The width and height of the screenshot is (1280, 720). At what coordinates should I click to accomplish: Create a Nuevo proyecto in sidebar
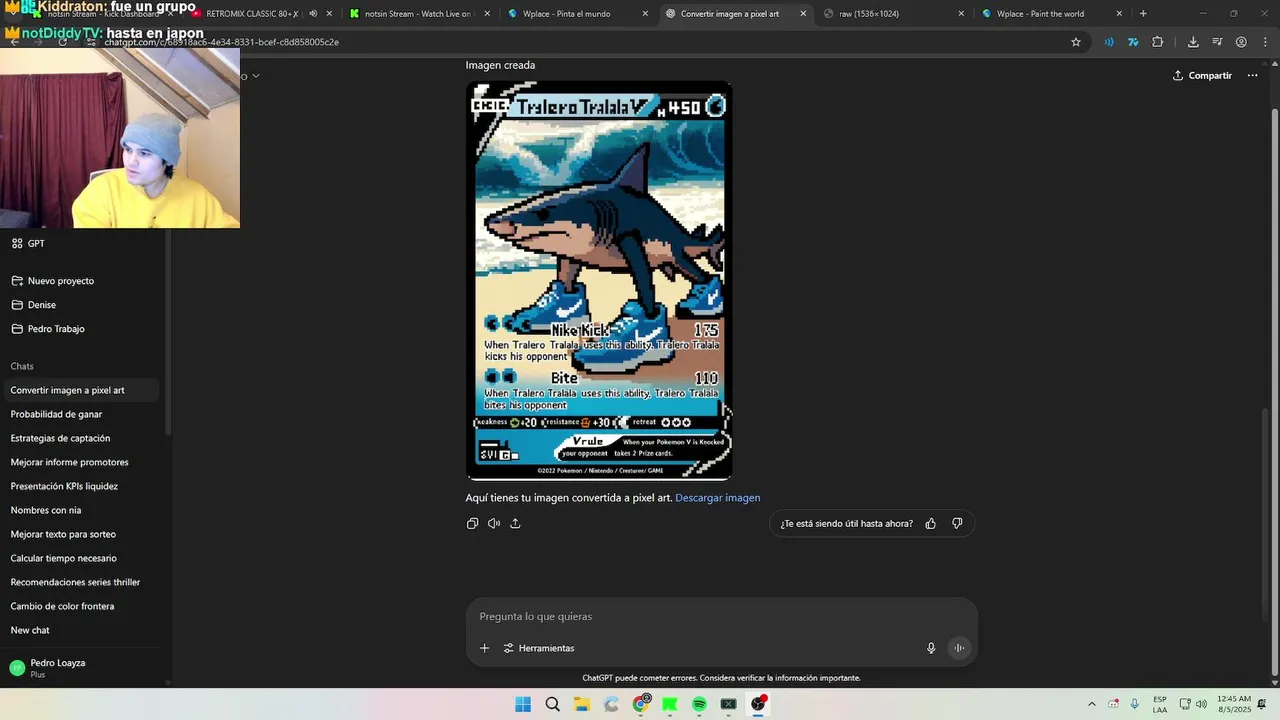(53, 281)
